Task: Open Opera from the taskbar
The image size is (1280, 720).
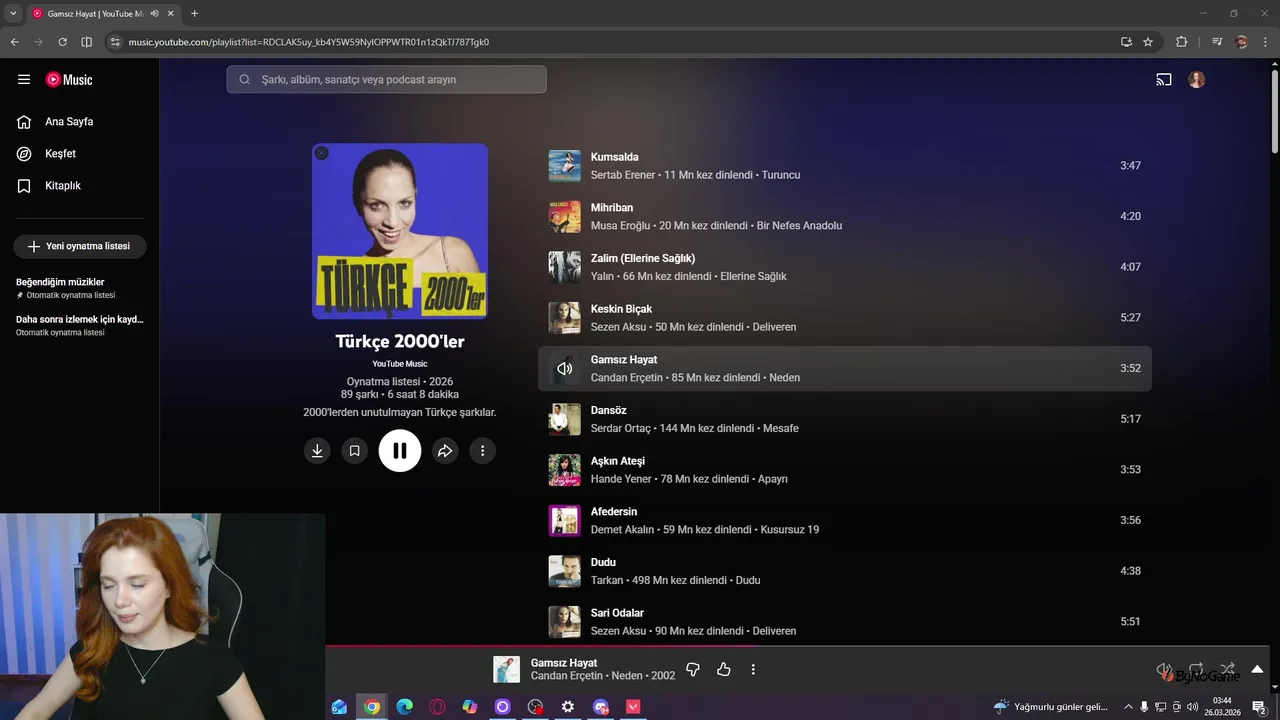Action: coord(437,707)
